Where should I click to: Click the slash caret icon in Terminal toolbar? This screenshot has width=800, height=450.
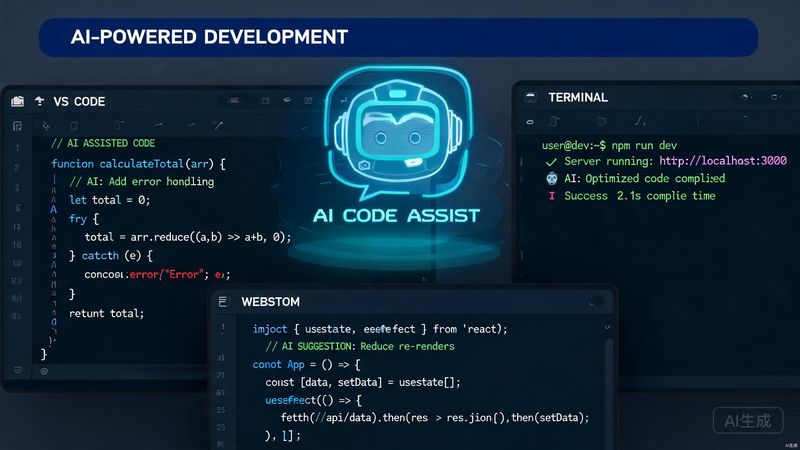pyautogui.click(x=640, y=121)
